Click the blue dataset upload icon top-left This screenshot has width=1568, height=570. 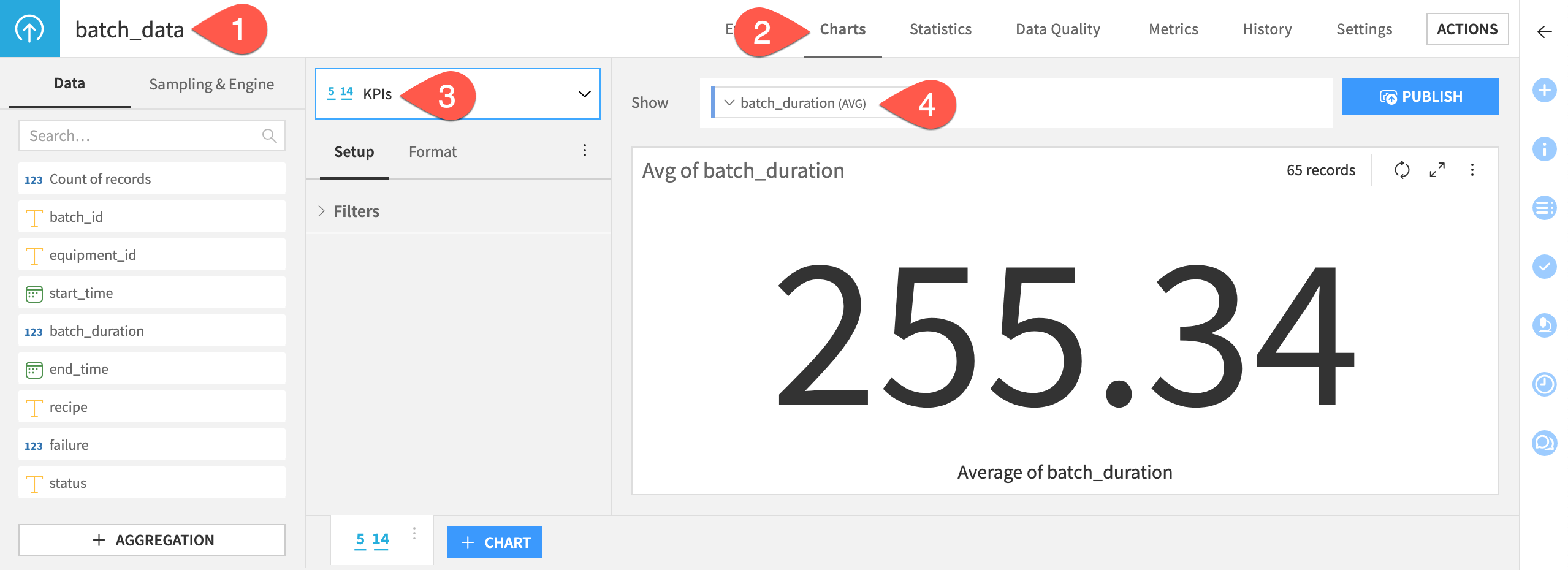click(29, 28)
